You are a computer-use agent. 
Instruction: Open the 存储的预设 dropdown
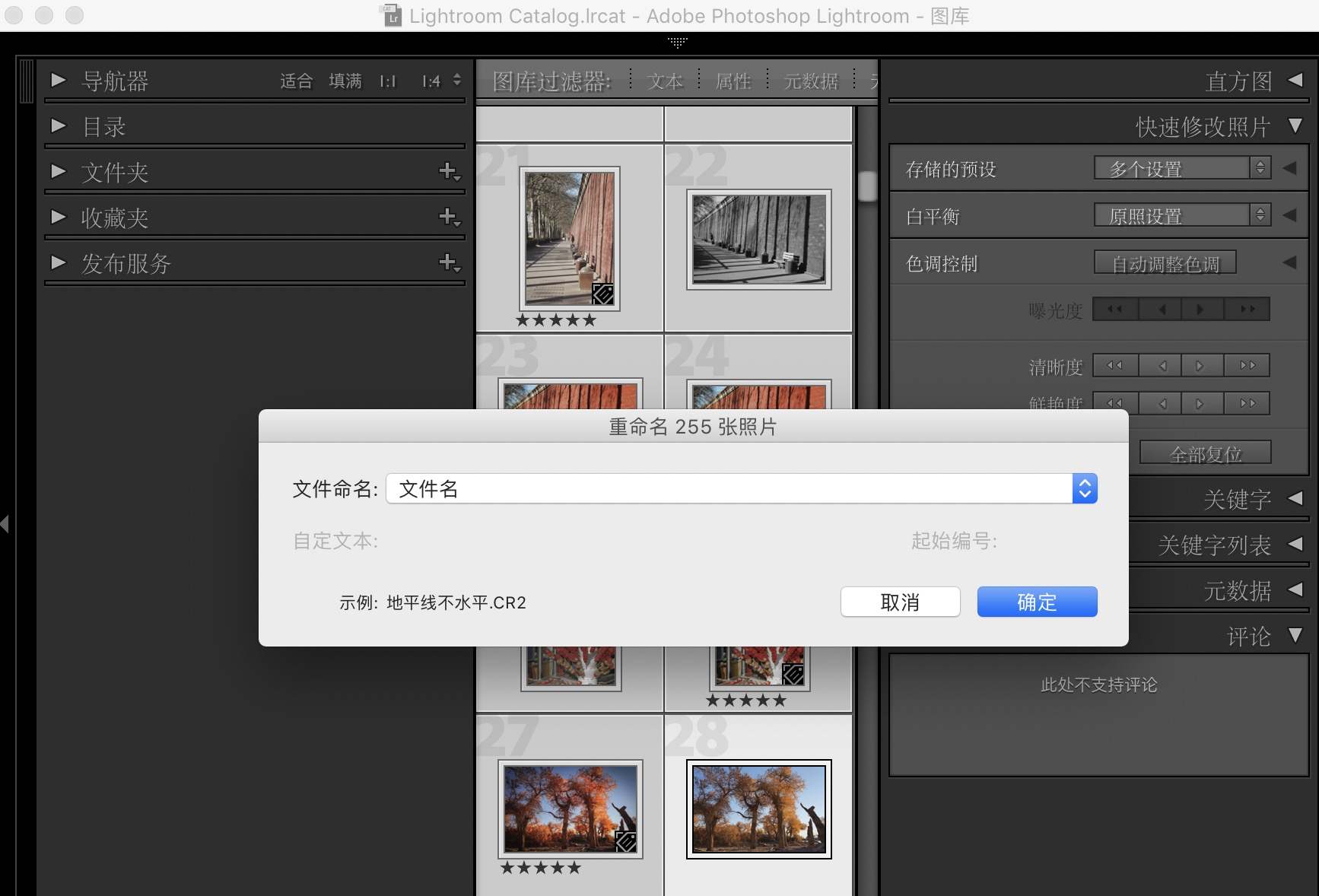tap(1182, 168)
